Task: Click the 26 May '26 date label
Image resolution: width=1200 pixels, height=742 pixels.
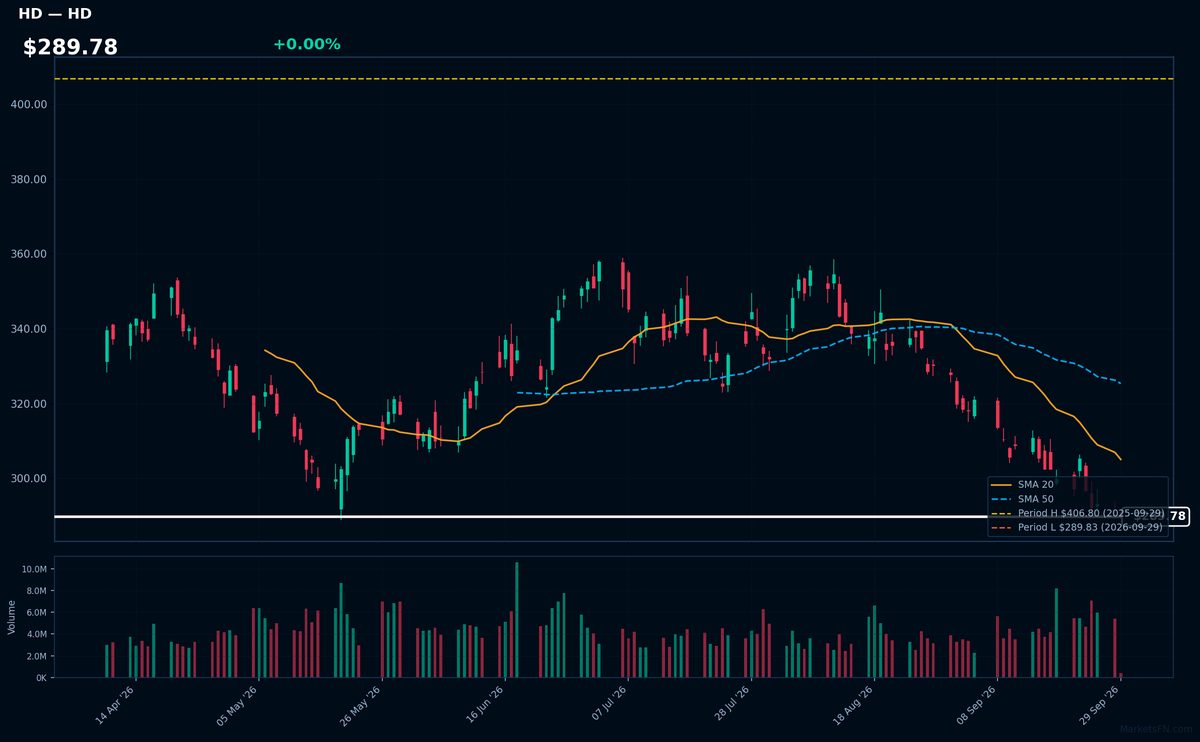Action: click(x=362, y=707)
